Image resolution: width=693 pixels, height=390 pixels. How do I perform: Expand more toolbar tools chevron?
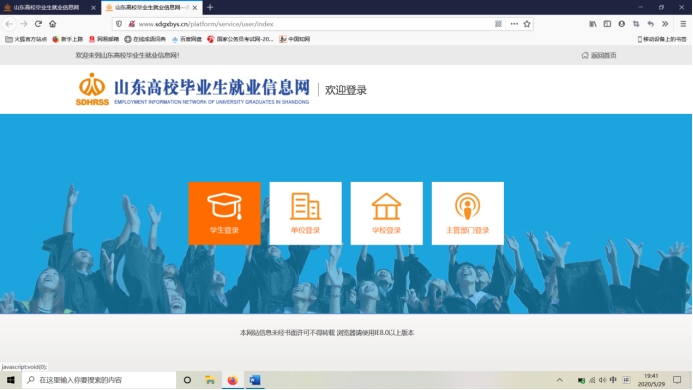665,24
